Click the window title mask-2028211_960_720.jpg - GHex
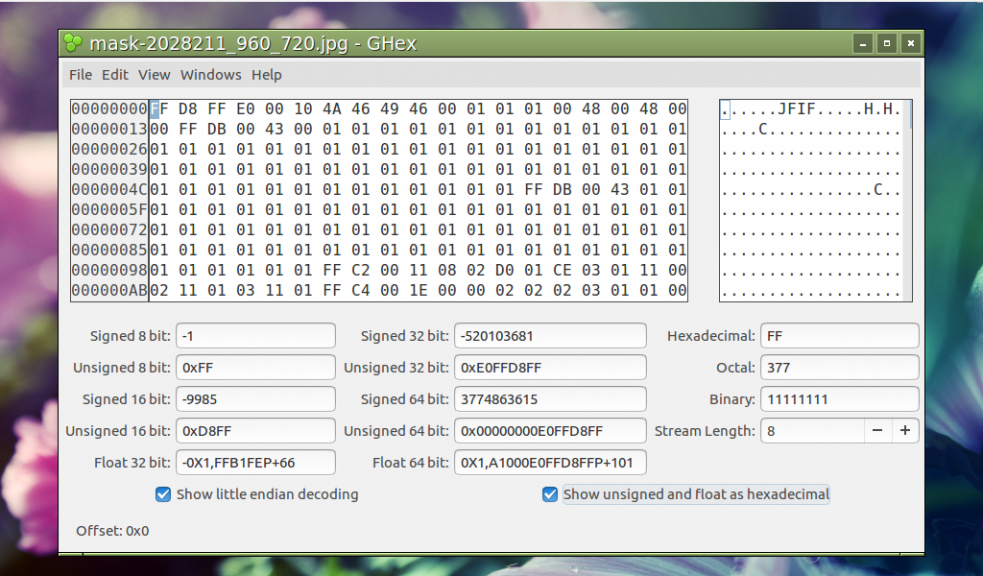The height and width of the screenshot is (576, 983). pos(253,44)
